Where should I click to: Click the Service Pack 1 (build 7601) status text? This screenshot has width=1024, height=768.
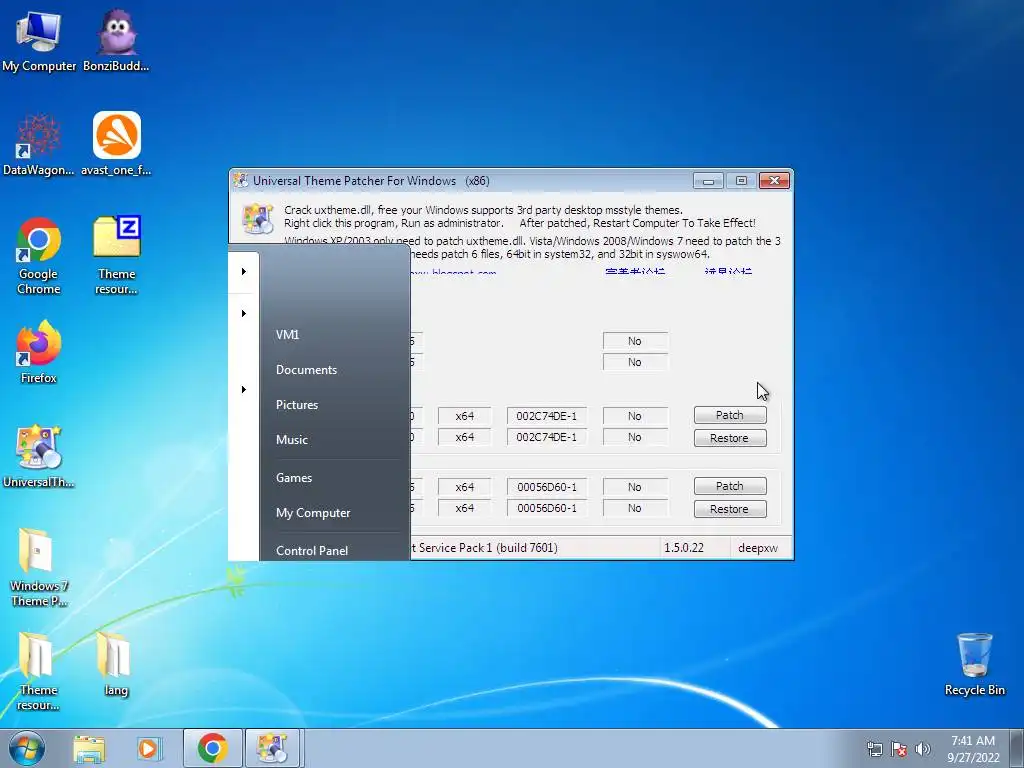click(487, 548)
